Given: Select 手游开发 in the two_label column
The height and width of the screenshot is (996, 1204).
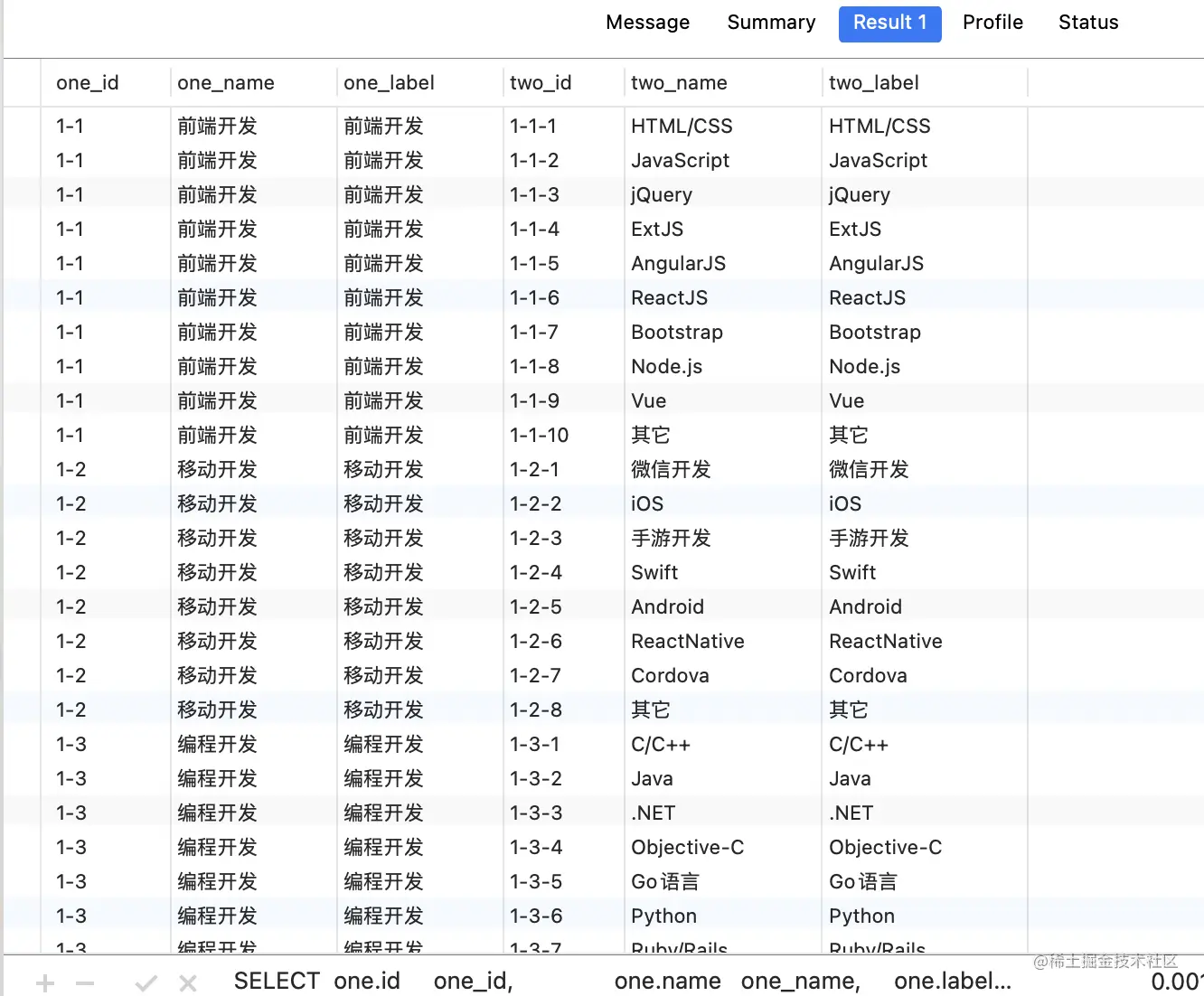Looking at the screenshot, I should click(x=869, y=539).
